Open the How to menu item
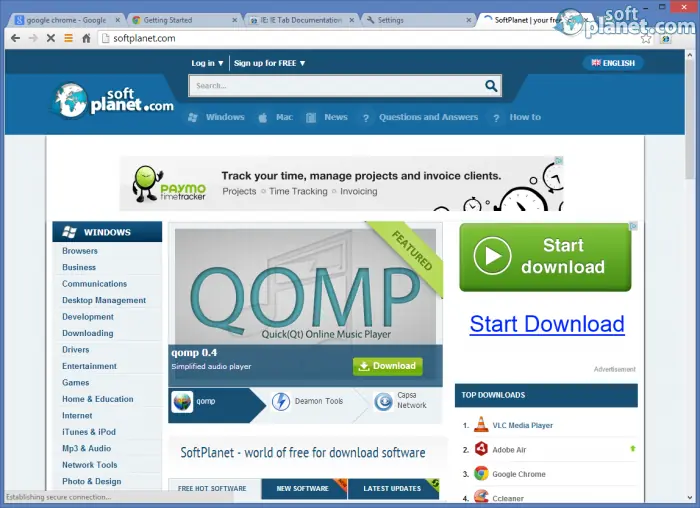The image size is (700, 508). click(525, 117)
